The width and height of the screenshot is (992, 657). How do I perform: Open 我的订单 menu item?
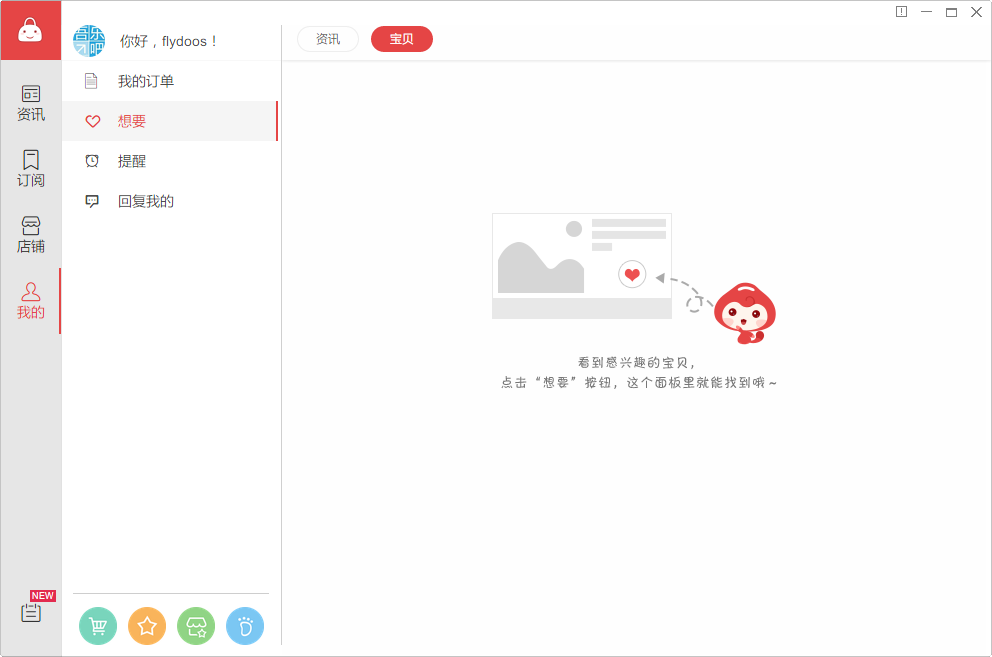point(170,81)
